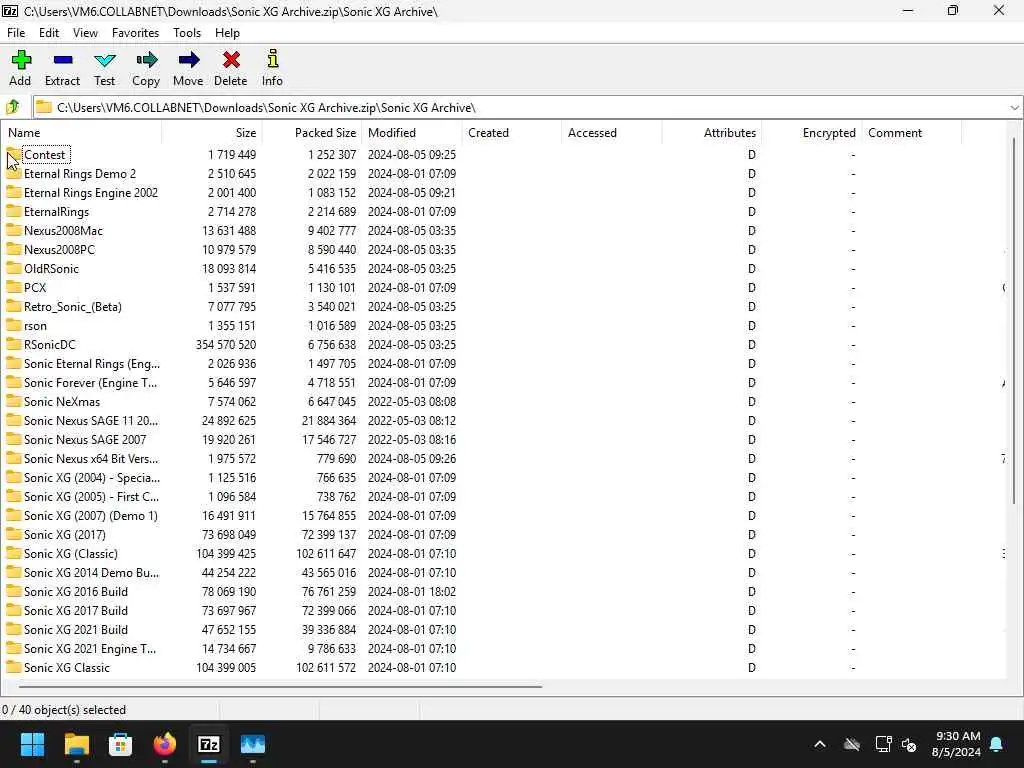The image size is (1024, 768).
Task: Click the Copy toolbar icon
Action: coord(146,68)
